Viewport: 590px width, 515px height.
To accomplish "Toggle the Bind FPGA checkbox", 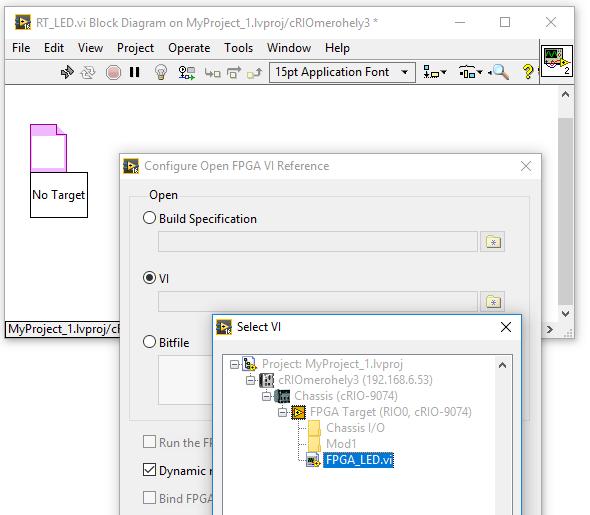I will 149,497.
